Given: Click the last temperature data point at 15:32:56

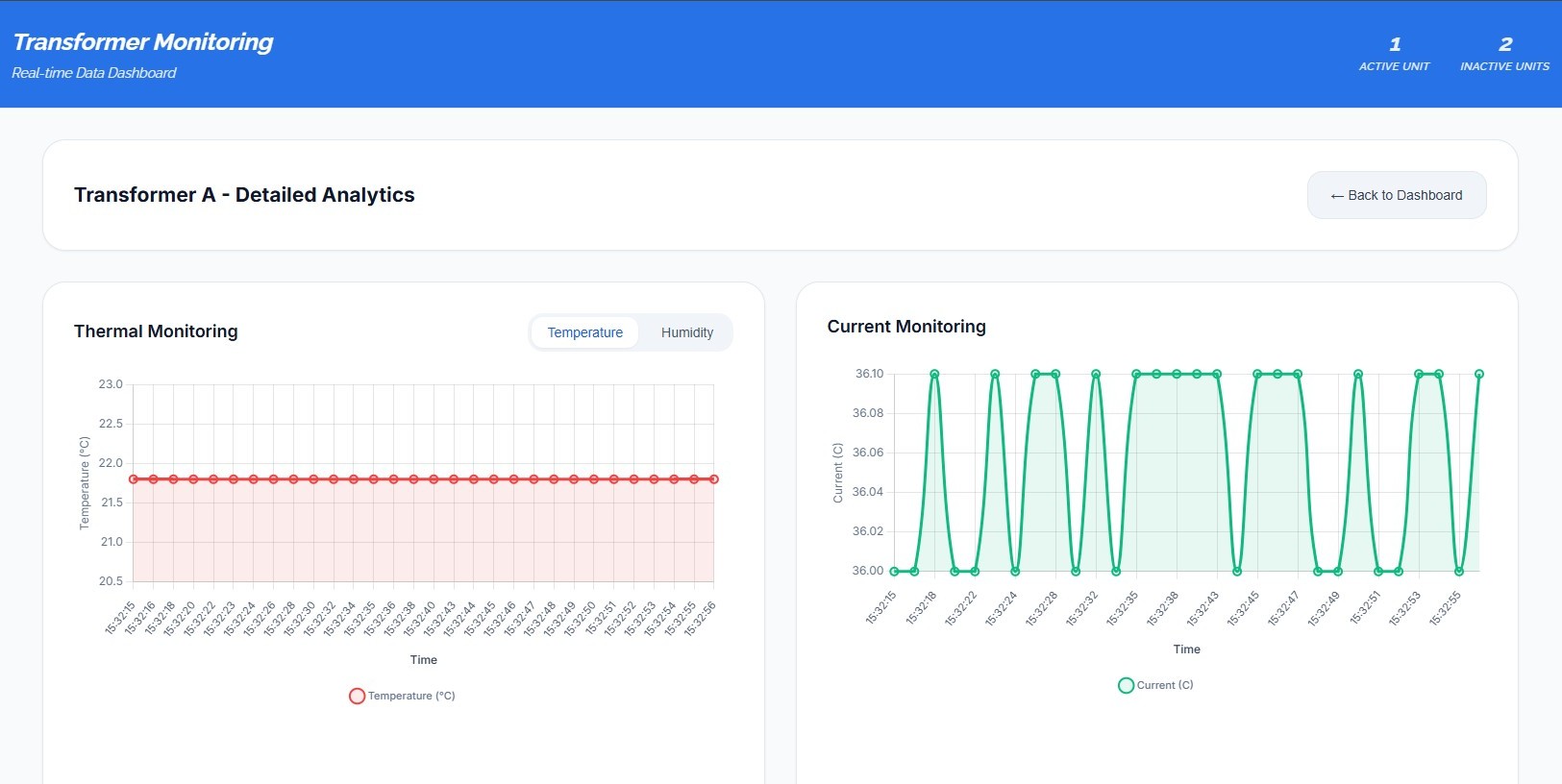Looking at the screenshot, I should 714,478.
